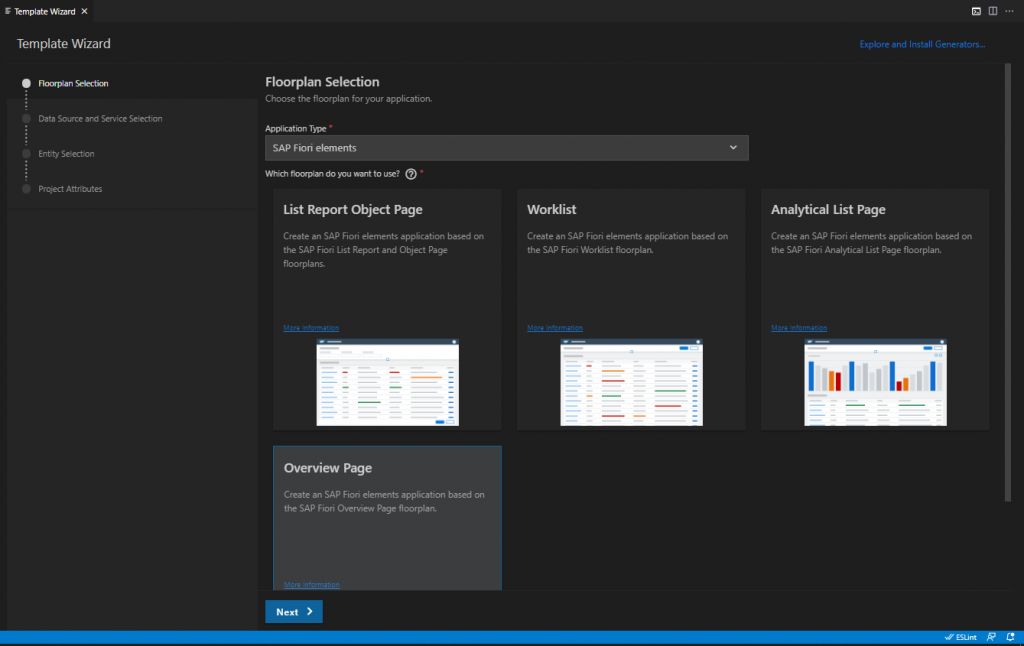Click the Floorplan Selection section heading
The height and width of the screenshot is (646, 1024).
coord(322,82)
